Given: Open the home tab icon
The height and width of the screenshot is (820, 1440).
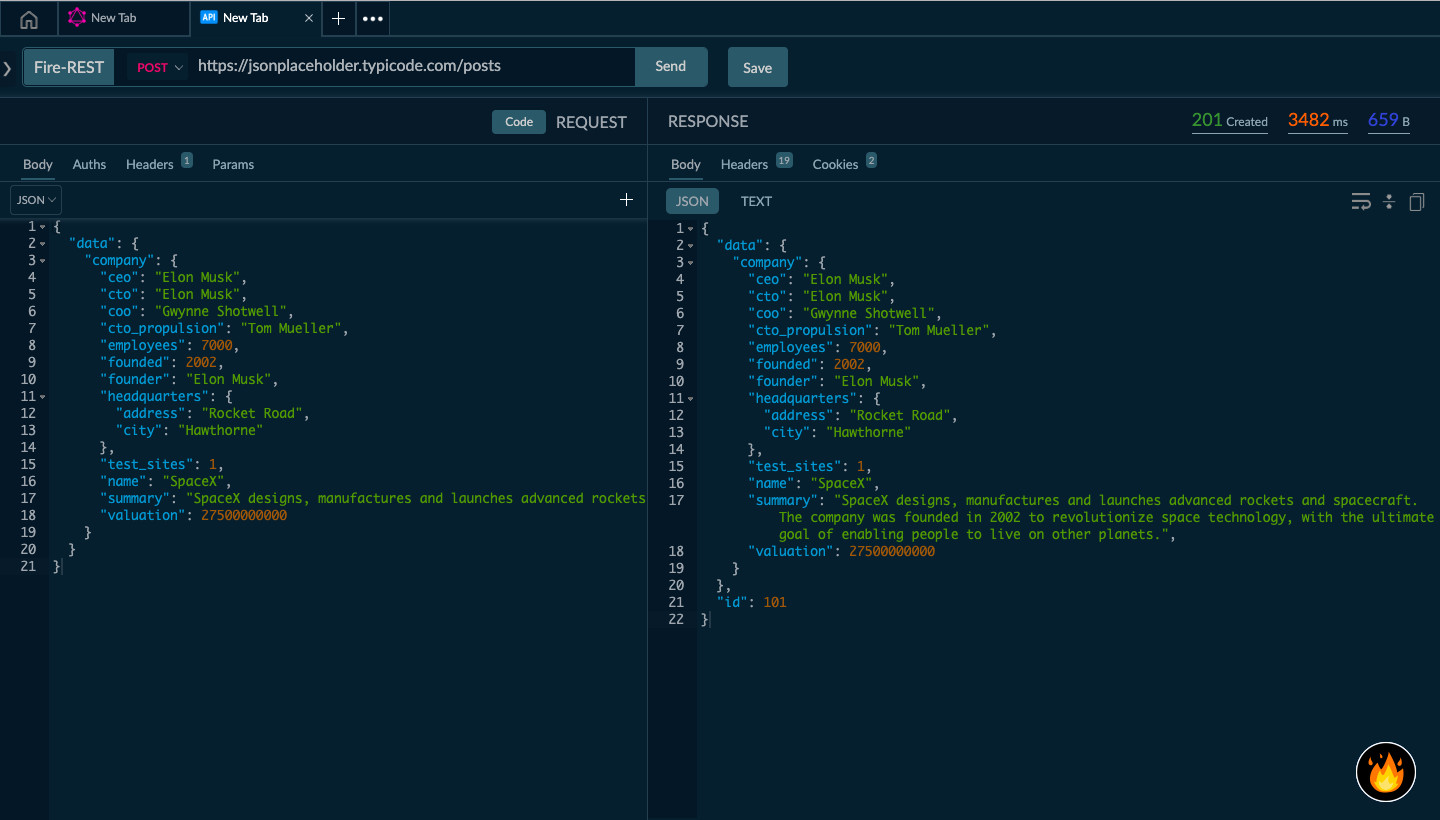Looking at the screenshot, I should (29, 18).
